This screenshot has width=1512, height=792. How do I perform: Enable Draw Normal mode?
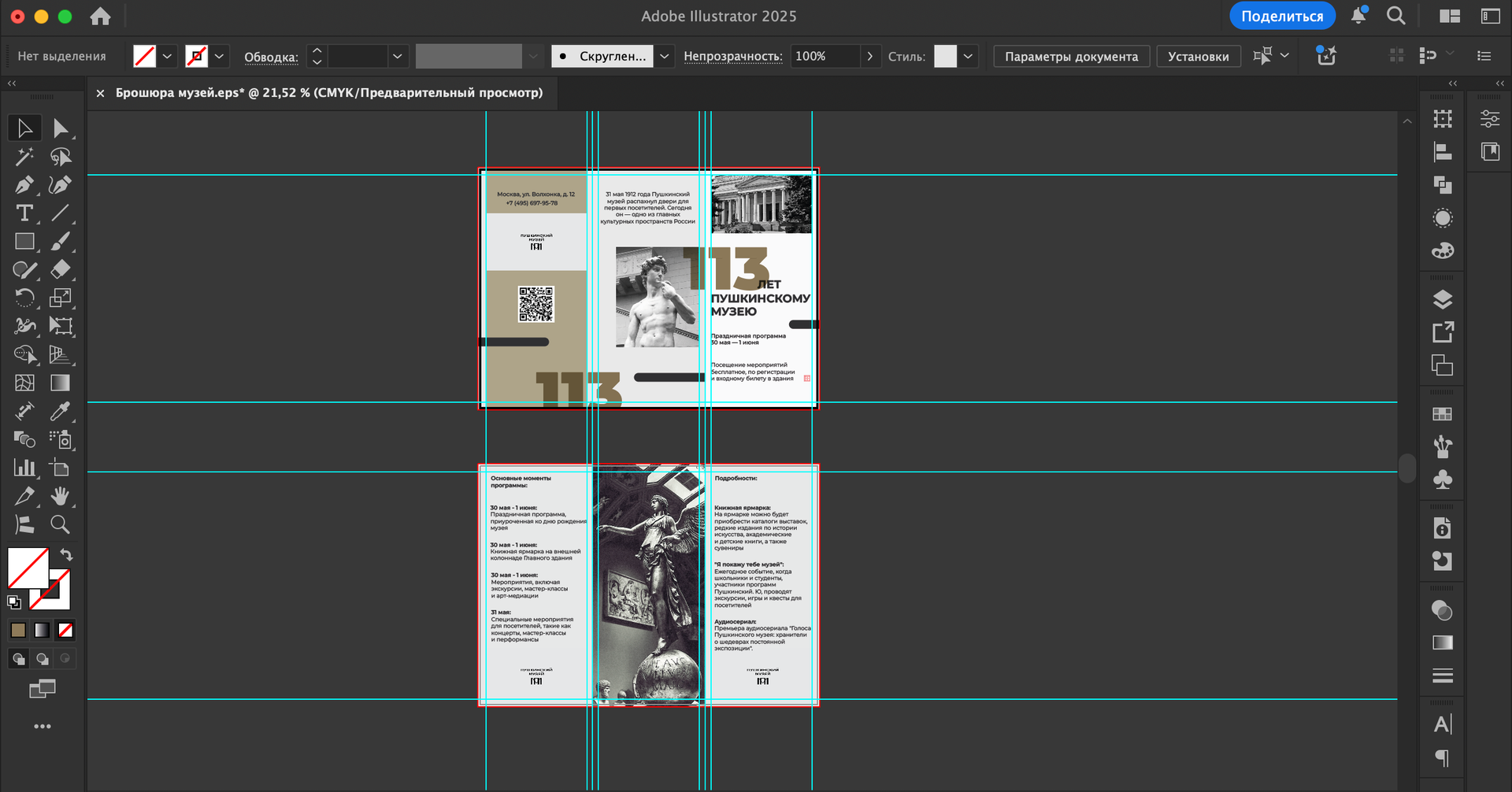tap(19, 659)
